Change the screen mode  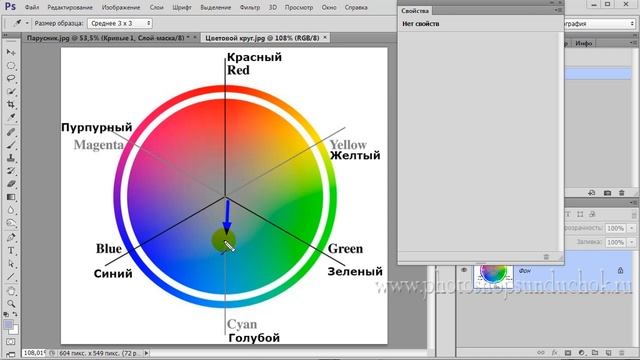pos(11,354)
